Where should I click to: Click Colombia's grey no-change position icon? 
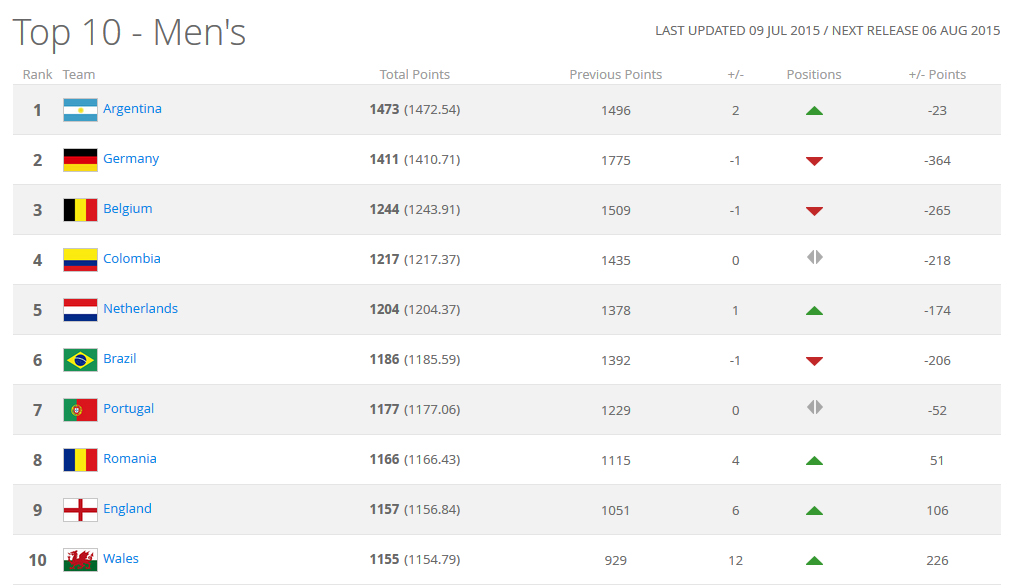pos(814,258)
